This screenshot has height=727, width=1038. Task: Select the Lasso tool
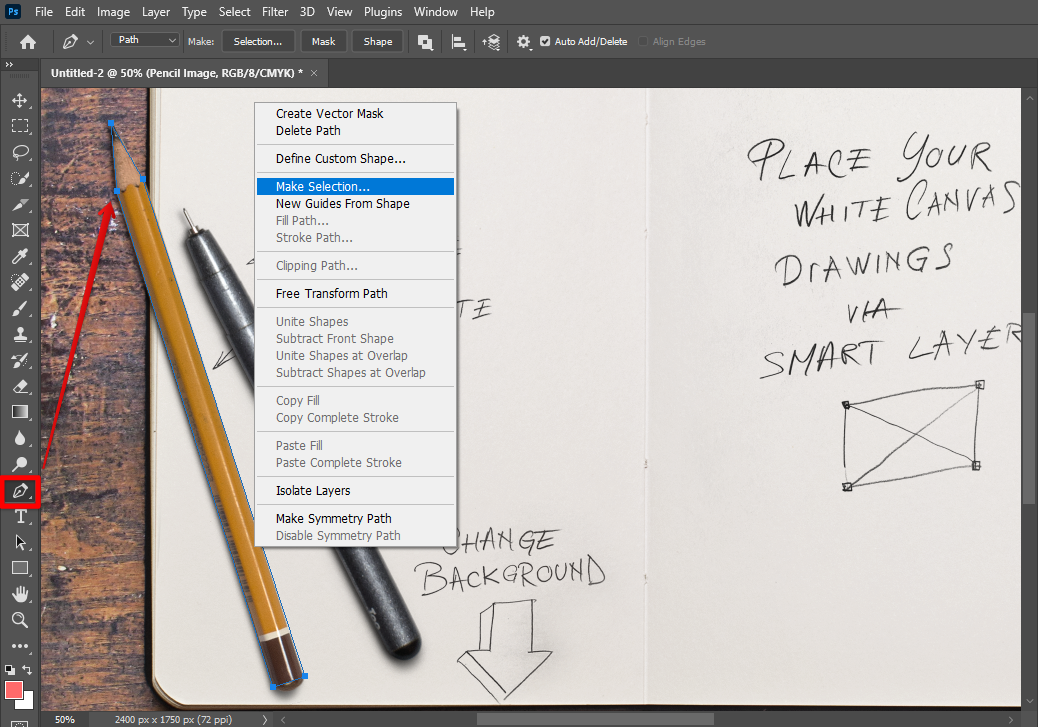click(x=20, y=152)
